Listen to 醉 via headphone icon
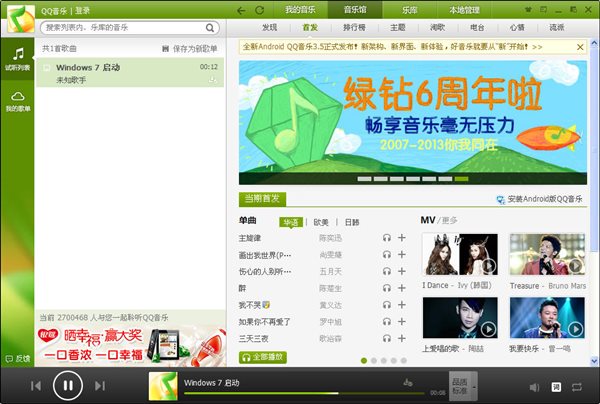 tap(387, 288)
